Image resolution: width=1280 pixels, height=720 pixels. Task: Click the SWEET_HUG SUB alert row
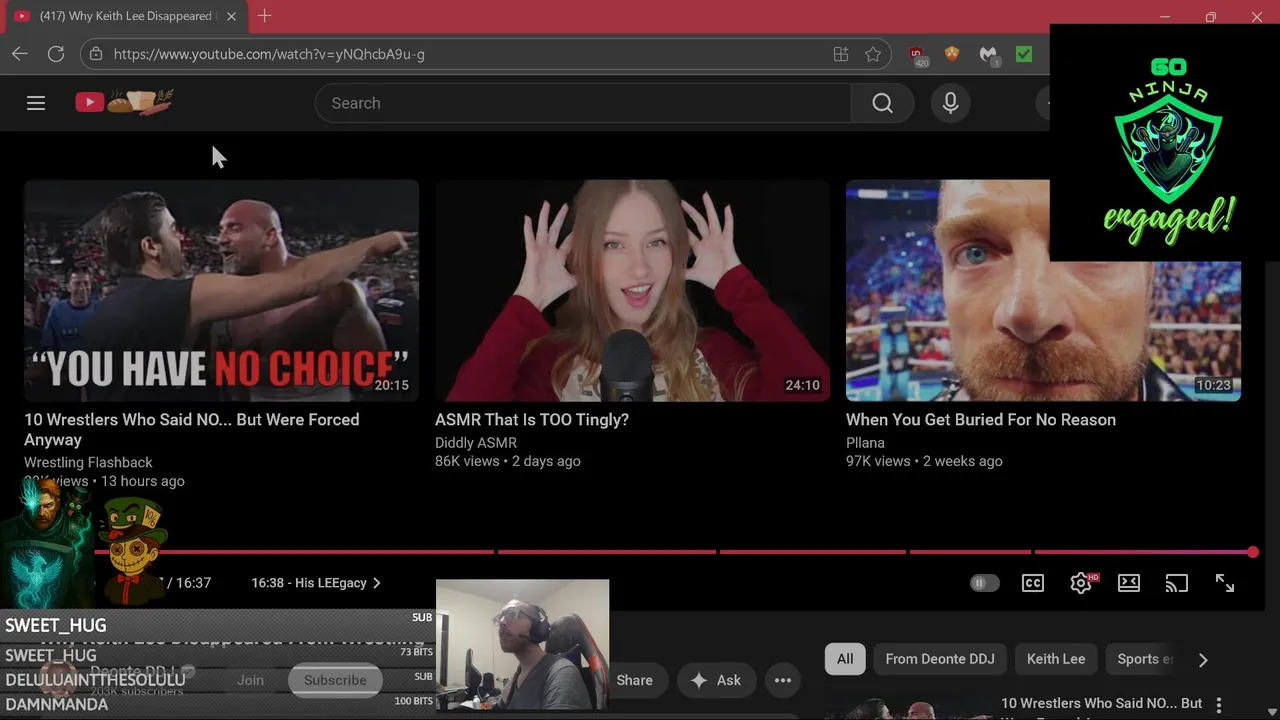tap(218, 625)
